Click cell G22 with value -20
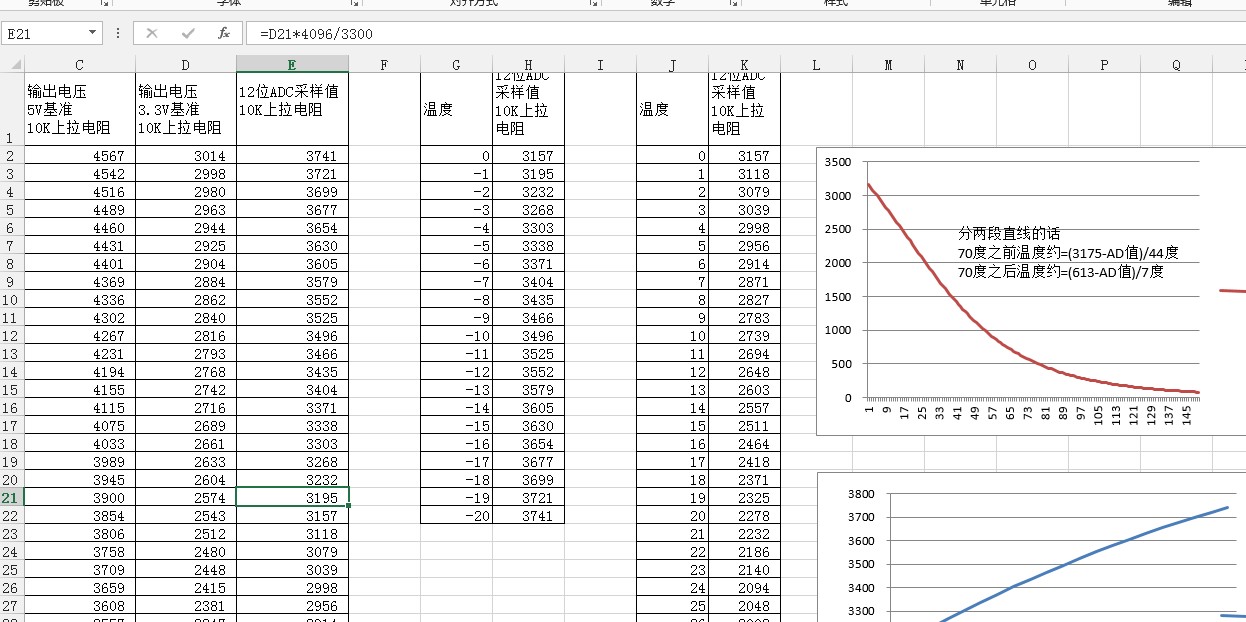This screenshot has height=622, width=1246. (x=456, y=516)
